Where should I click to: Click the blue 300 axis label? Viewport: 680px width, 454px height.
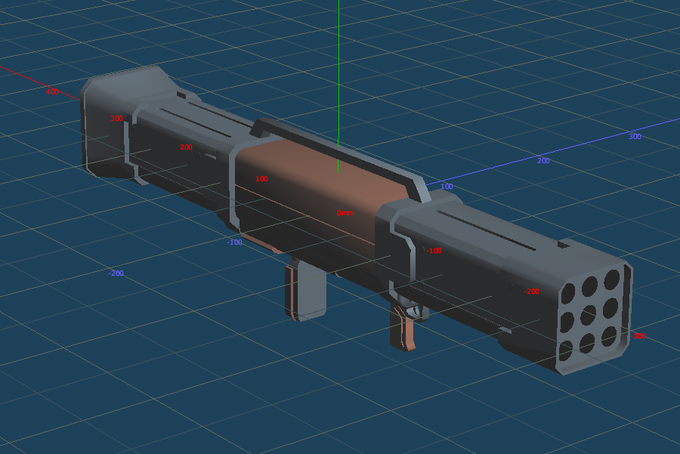pyautogui.click(x=635, y=137)
